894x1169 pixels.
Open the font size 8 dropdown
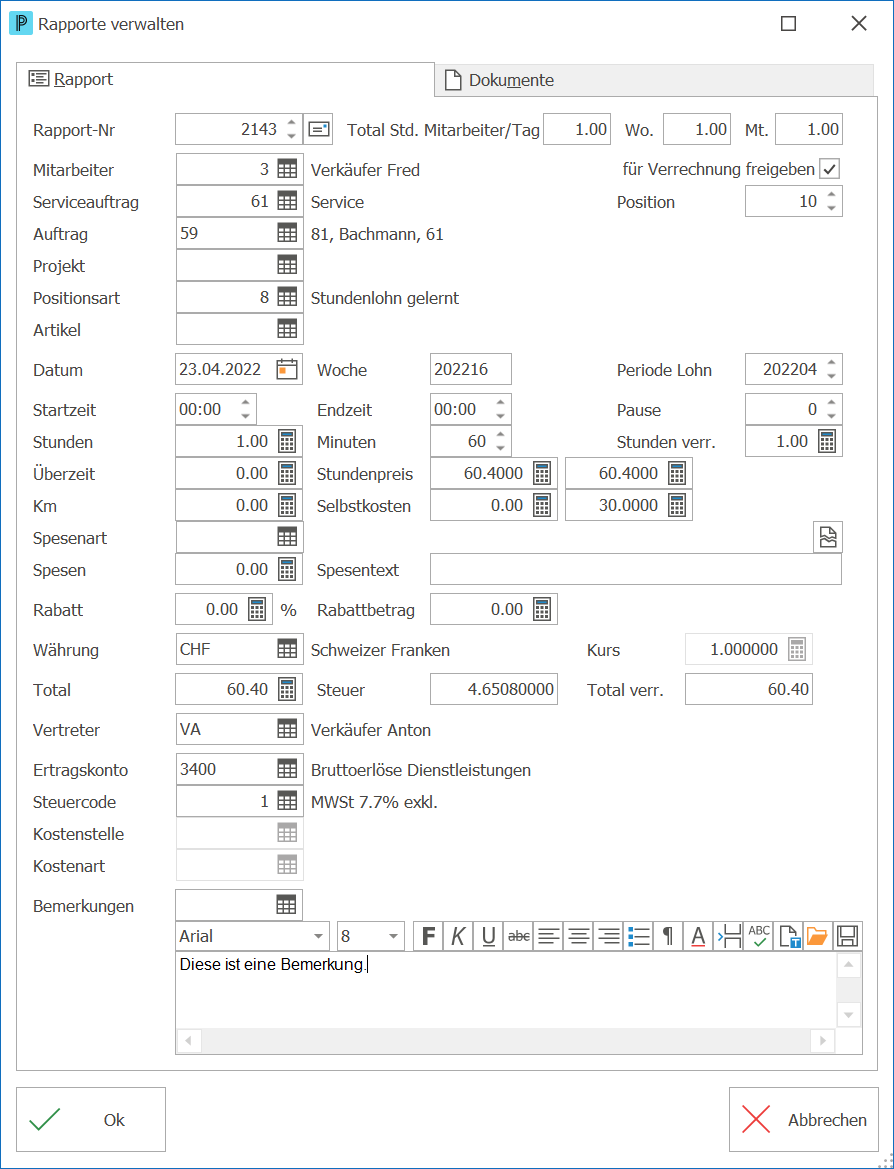[393, 936]
